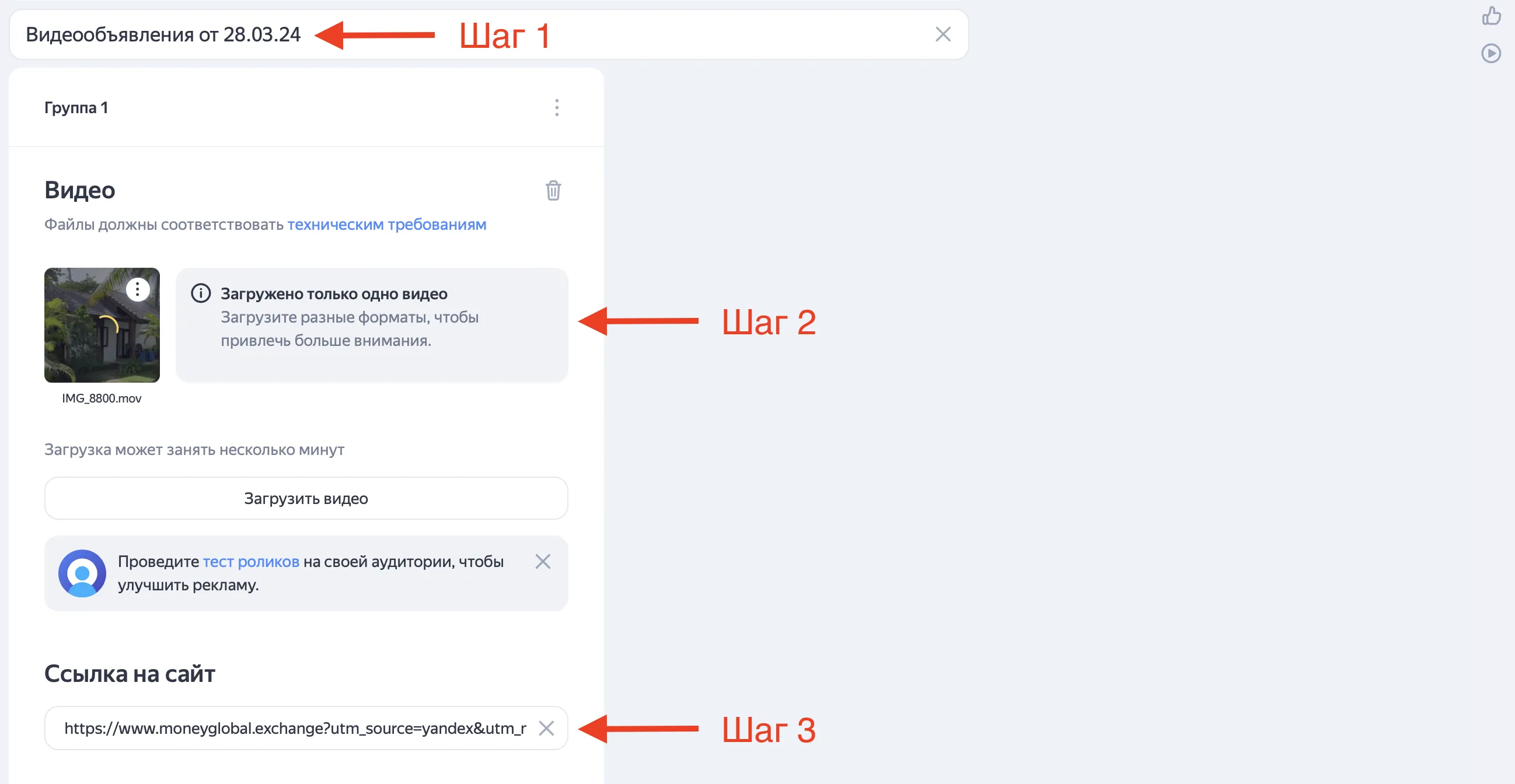Image resolution: width=1515 pixels, height=784 pixels.
Task: Open the Группа 1 three-dot menu
Action: tap(556, 107)
